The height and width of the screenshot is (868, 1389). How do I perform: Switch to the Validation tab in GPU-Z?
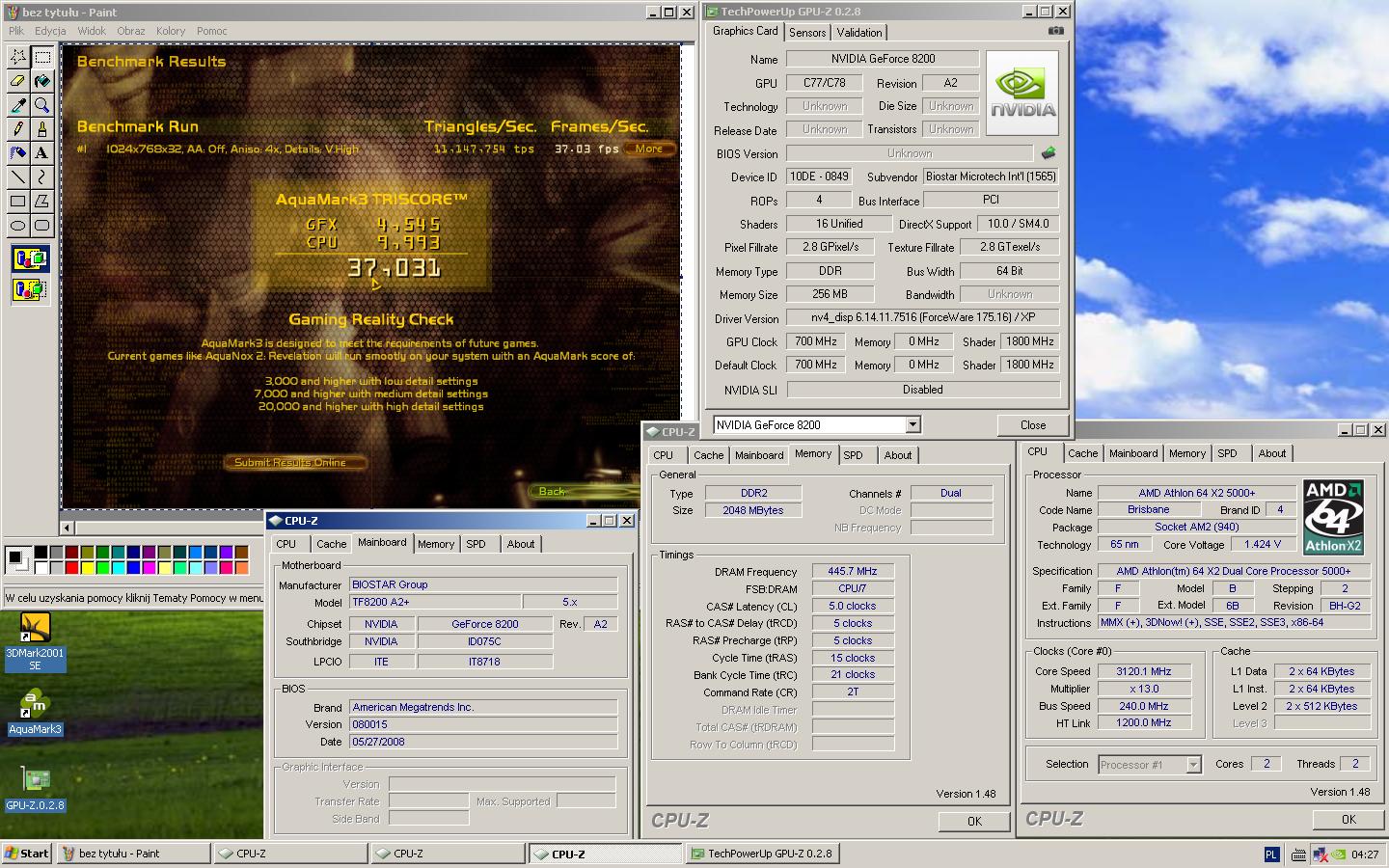pos(859,33)
